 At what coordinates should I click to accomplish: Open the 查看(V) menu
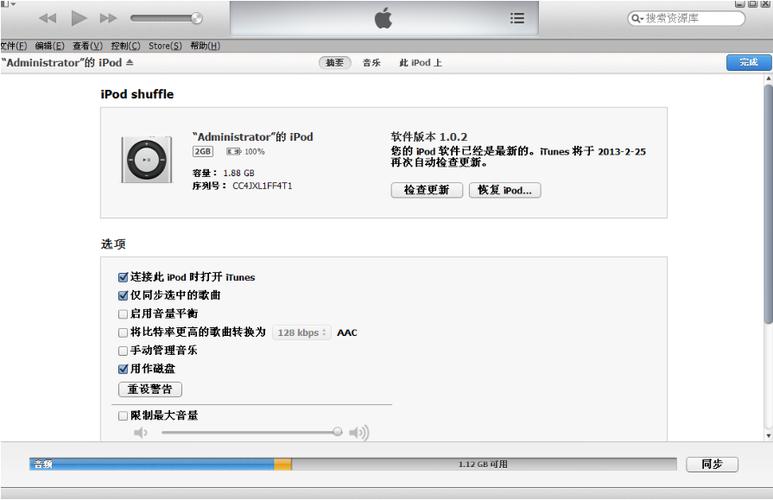click(x=88, y=46)
